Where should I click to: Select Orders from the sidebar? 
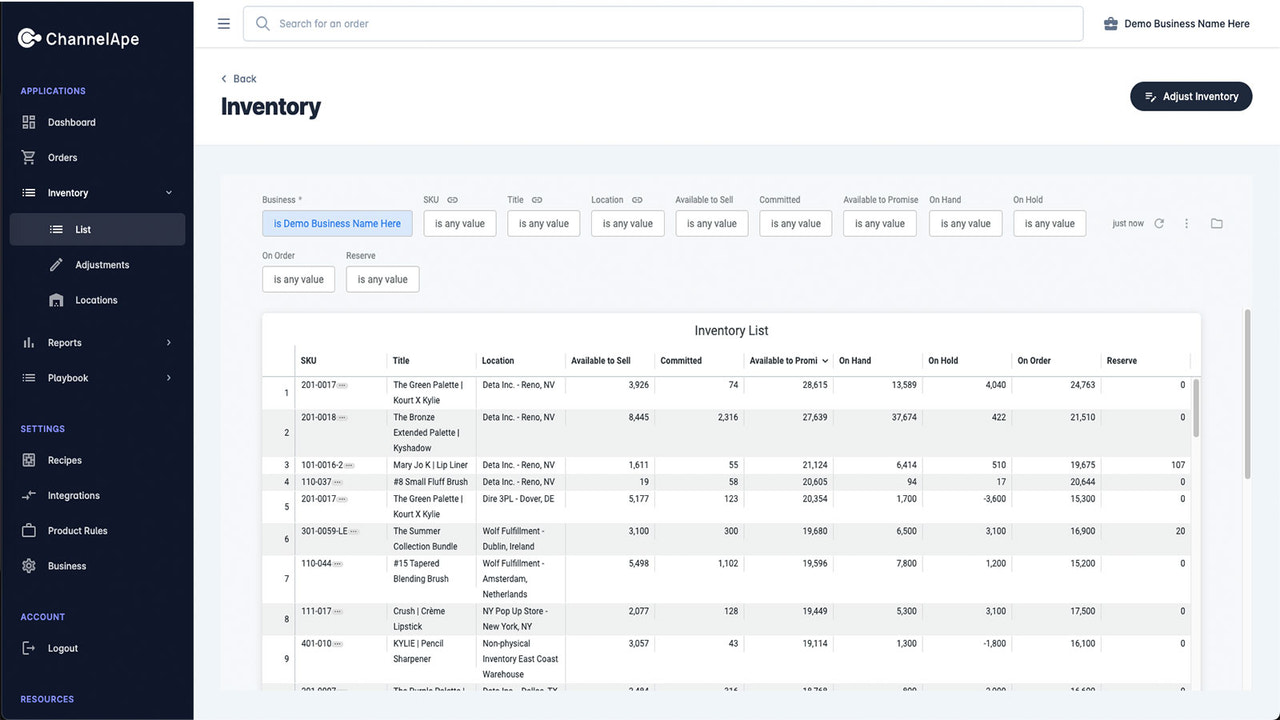click(62, 157)
